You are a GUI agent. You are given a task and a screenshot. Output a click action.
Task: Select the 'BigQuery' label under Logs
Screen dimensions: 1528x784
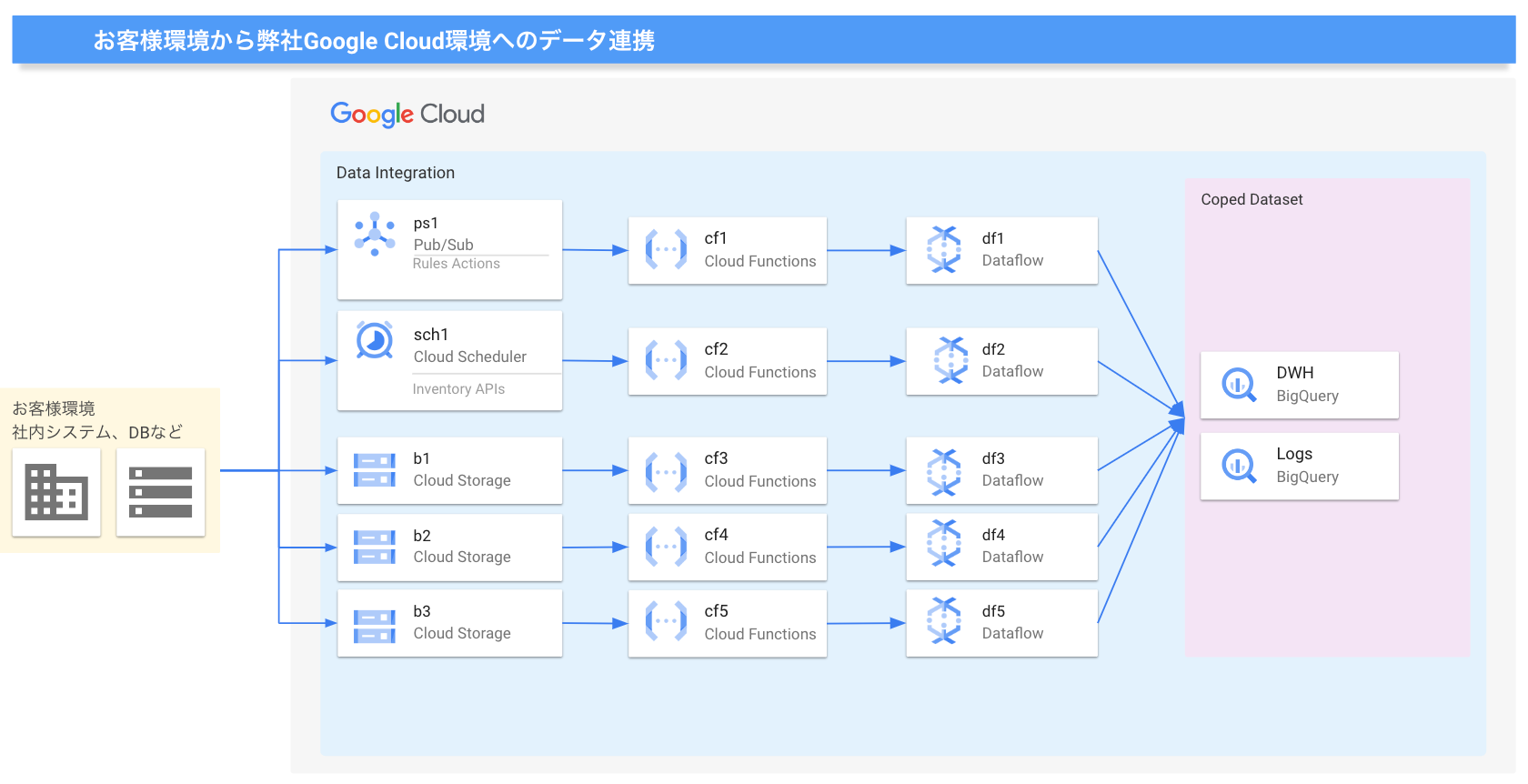click(x=1308, y=477)
